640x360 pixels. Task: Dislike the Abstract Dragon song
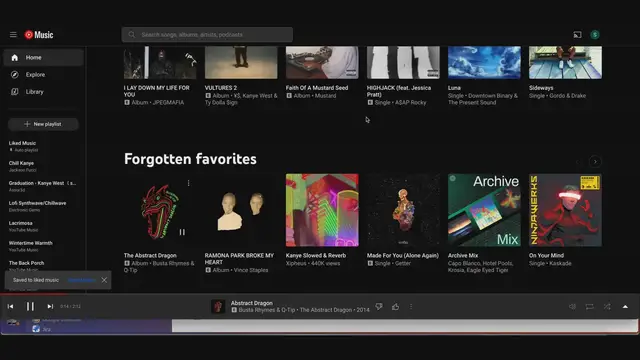[x=379, y=307]
